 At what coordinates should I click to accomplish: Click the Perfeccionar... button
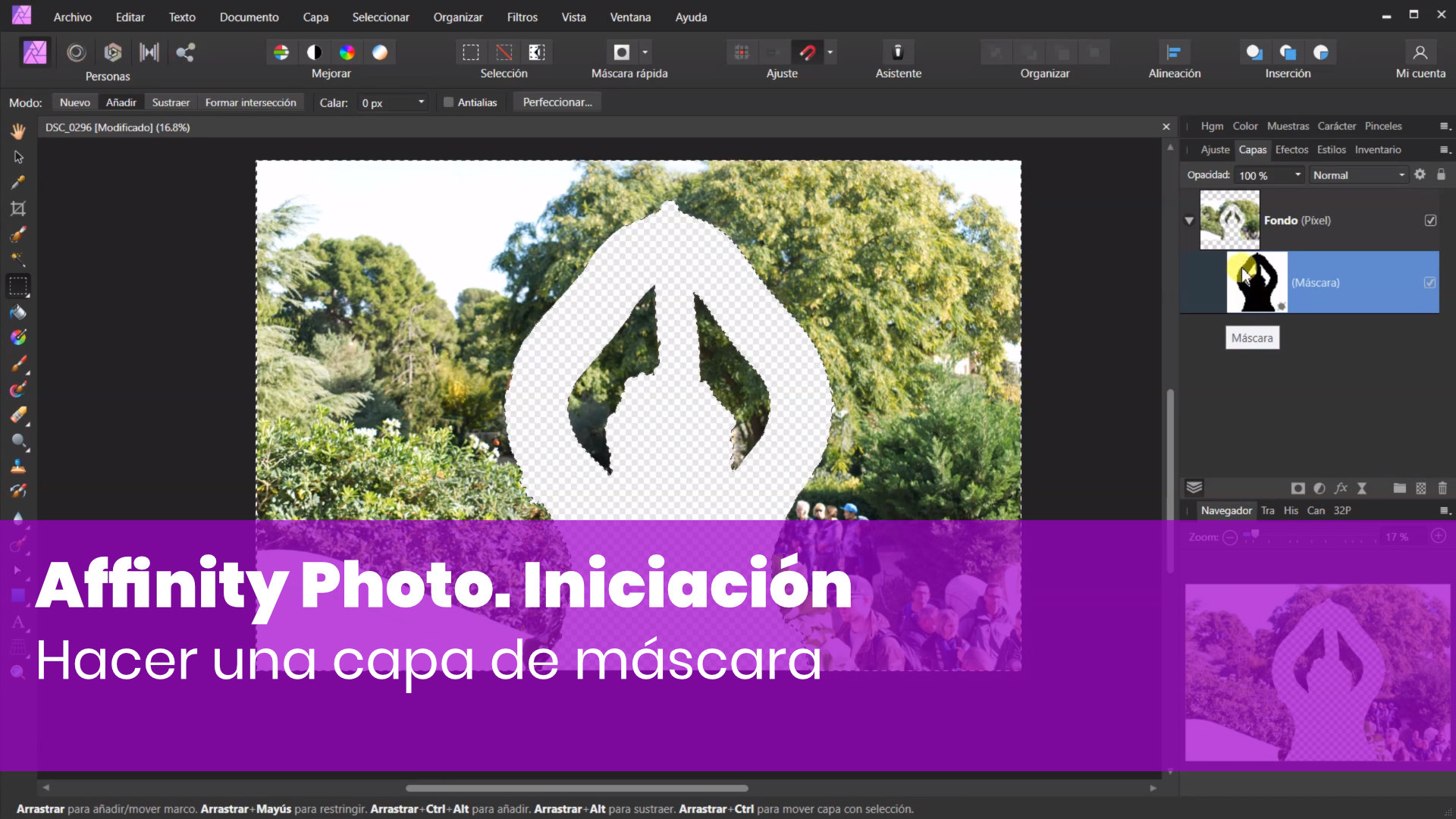pos(557,102)
